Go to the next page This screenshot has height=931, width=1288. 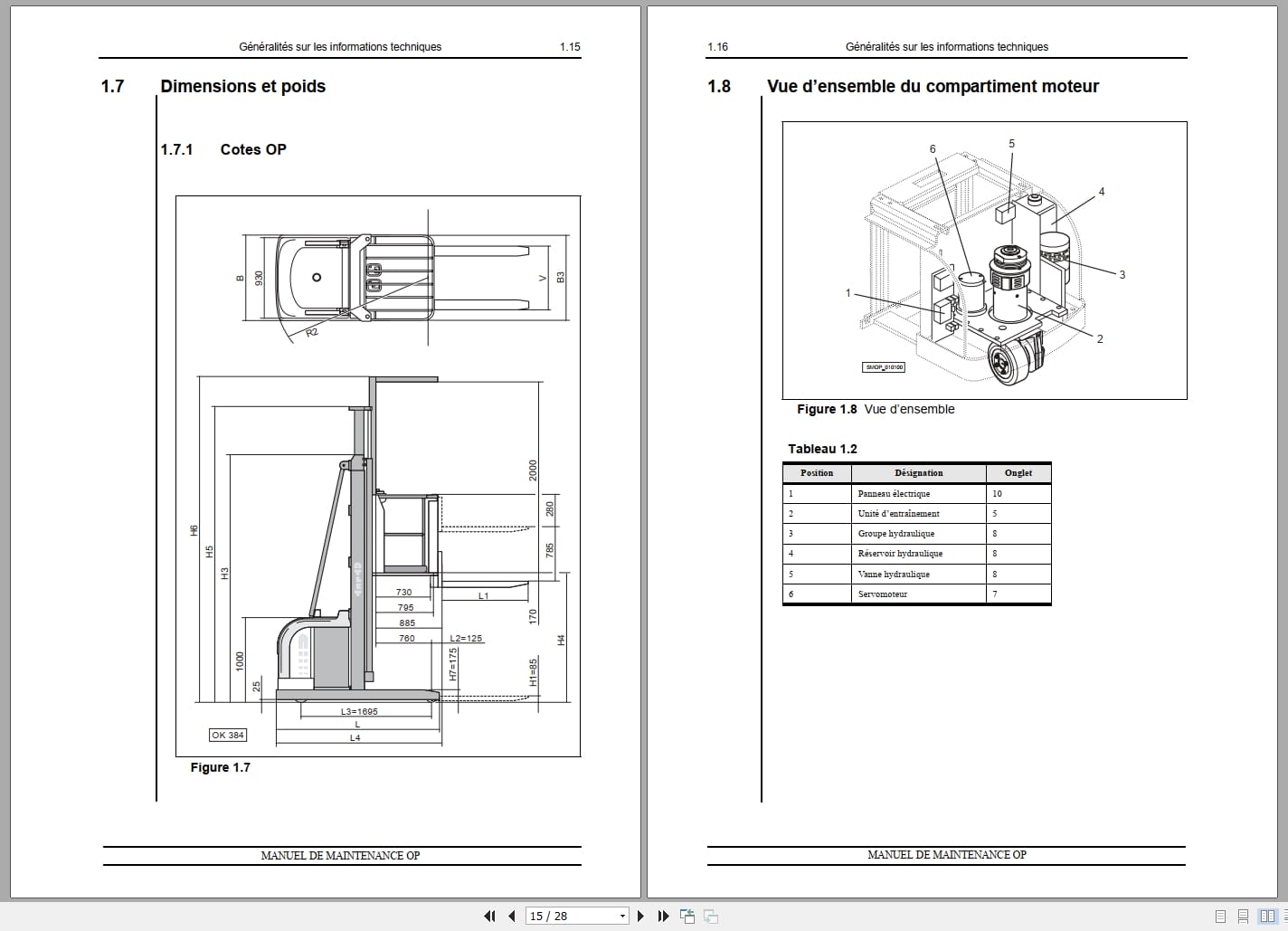(x=640, y=916)
